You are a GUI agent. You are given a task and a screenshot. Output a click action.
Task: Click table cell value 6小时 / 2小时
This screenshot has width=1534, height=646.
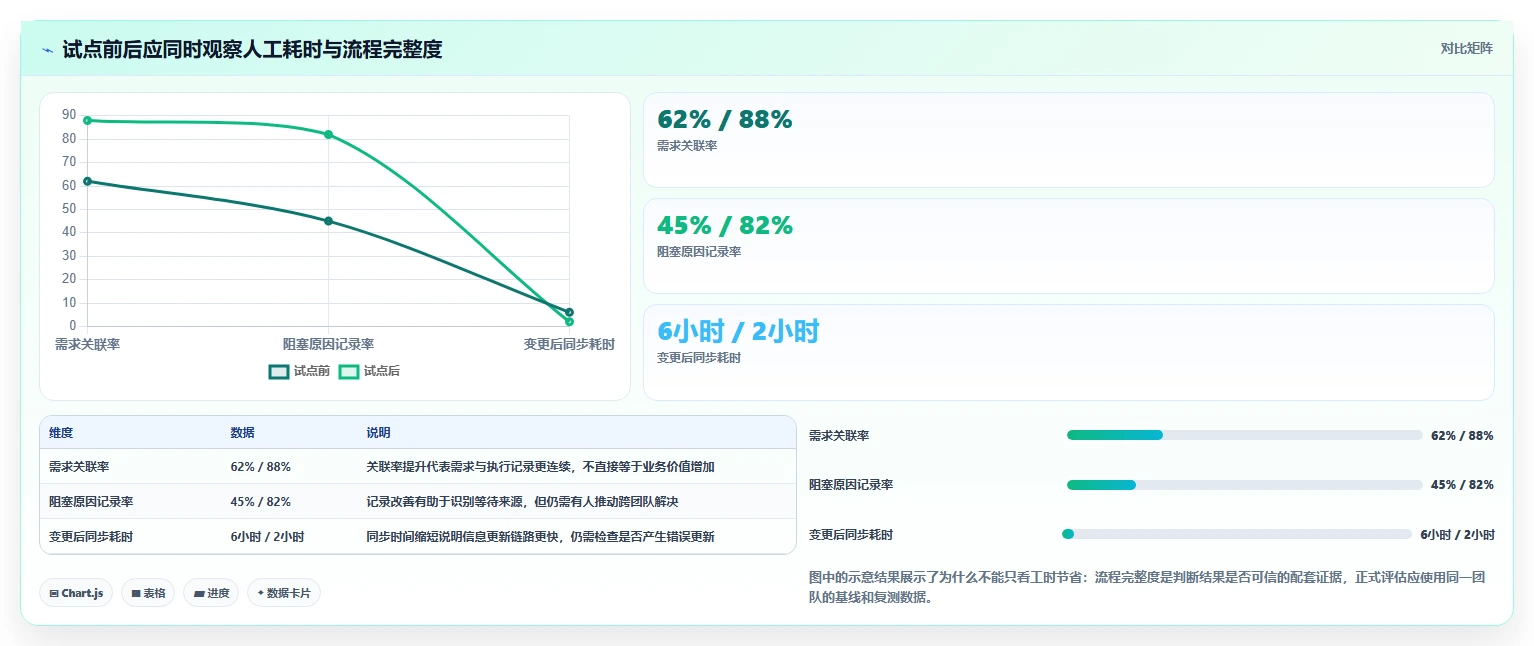(267, 537)
